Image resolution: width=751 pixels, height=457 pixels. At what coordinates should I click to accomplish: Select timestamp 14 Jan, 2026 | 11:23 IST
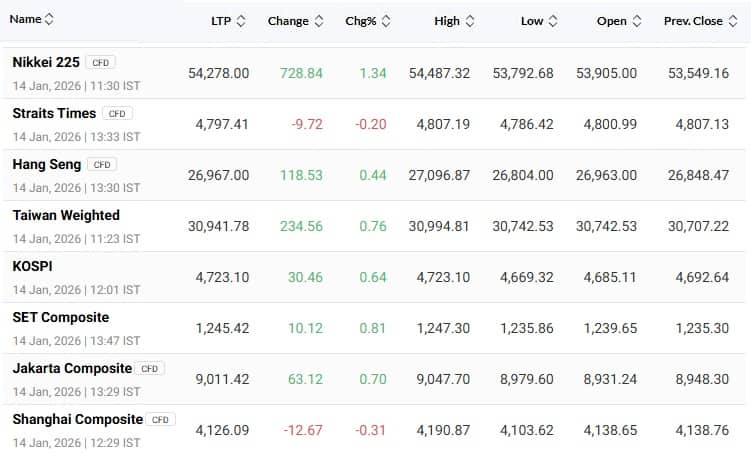[77, 239]
